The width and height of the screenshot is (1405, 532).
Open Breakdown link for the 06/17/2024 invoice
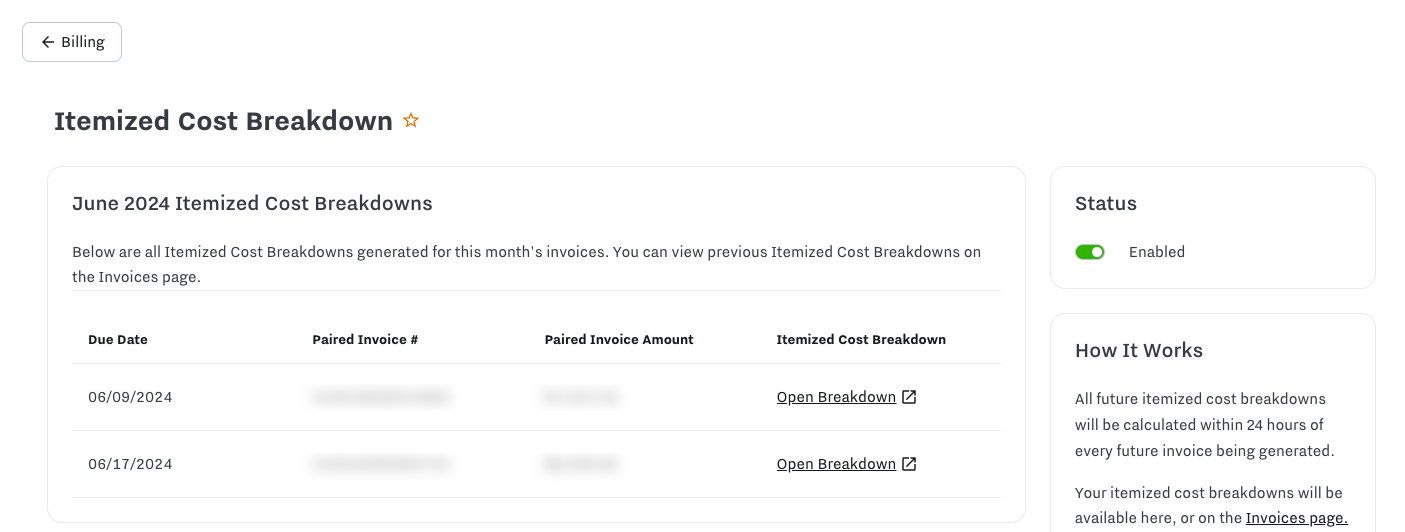pyautogui.click(x=836, y=464)
